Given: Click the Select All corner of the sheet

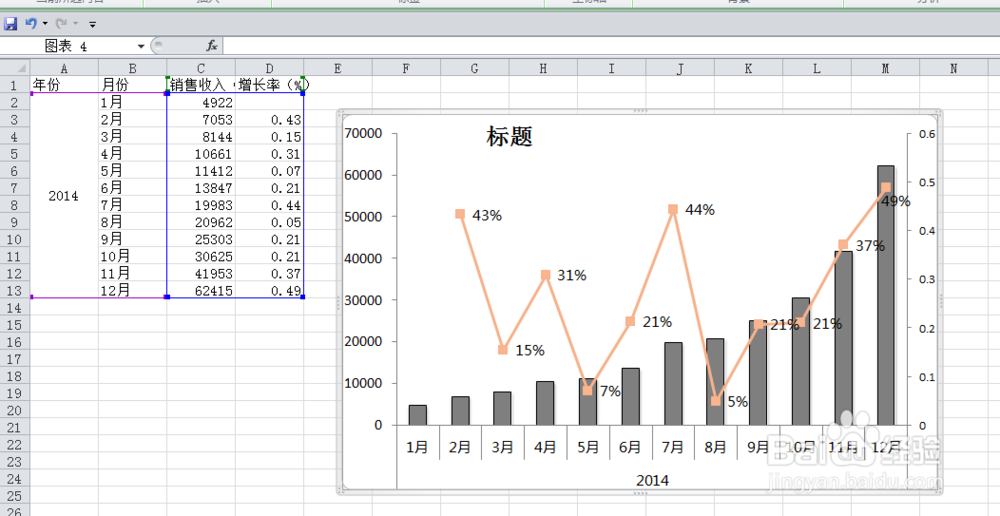Looking at the screenshot, I should click(x=15, y=68).
